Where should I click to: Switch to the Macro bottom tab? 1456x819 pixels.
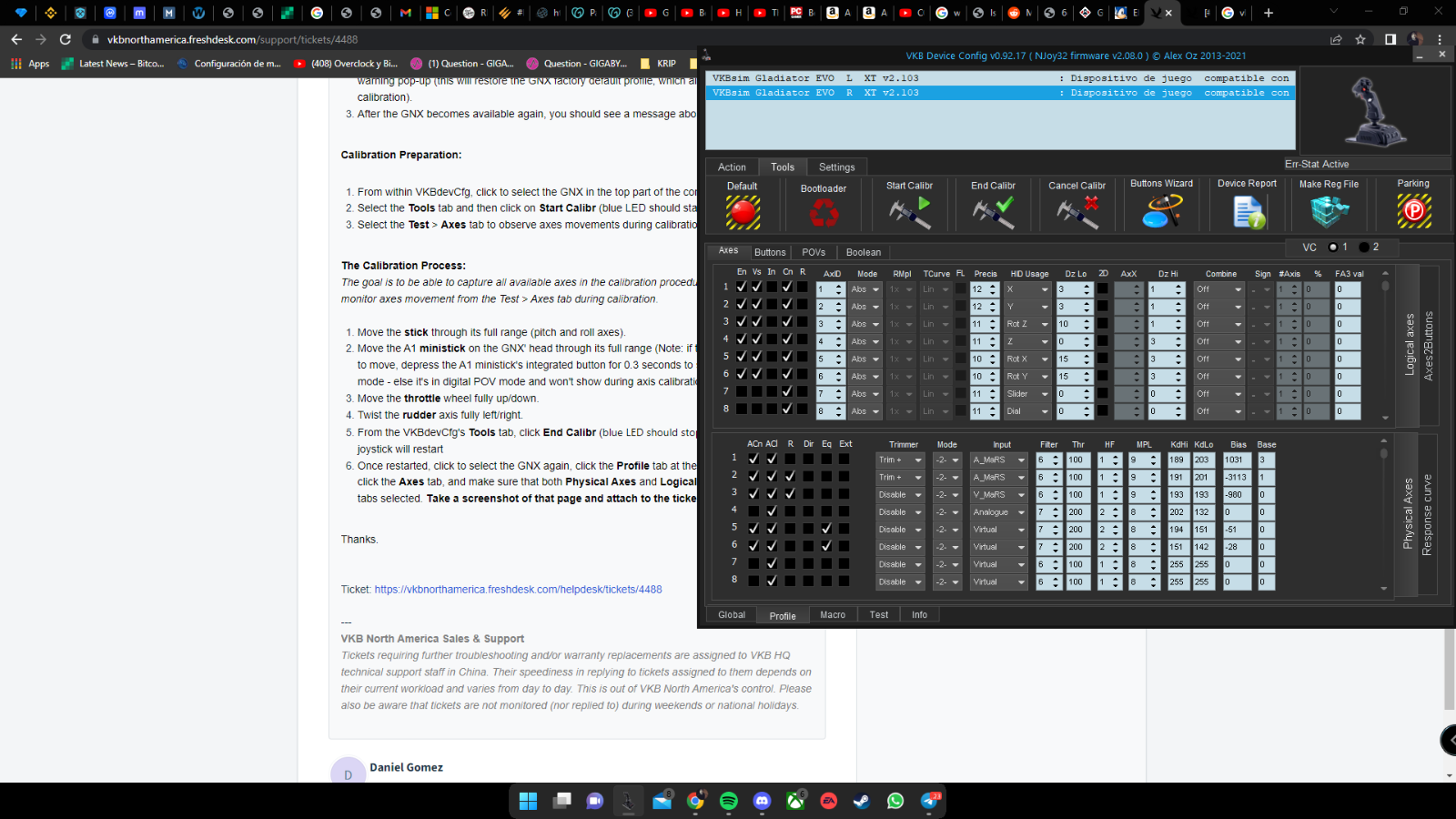pyautogui.click(x=833, y=615)
